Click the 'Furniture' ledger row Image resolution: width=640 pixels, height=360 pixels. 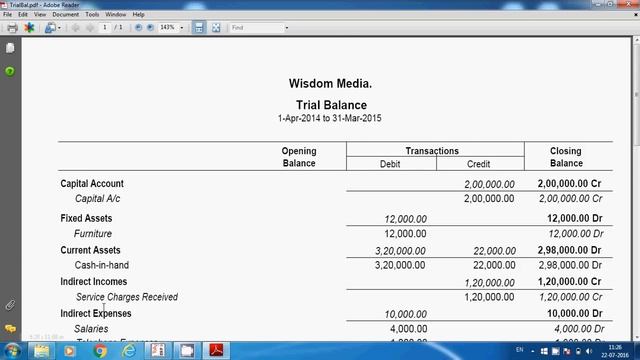331,234
